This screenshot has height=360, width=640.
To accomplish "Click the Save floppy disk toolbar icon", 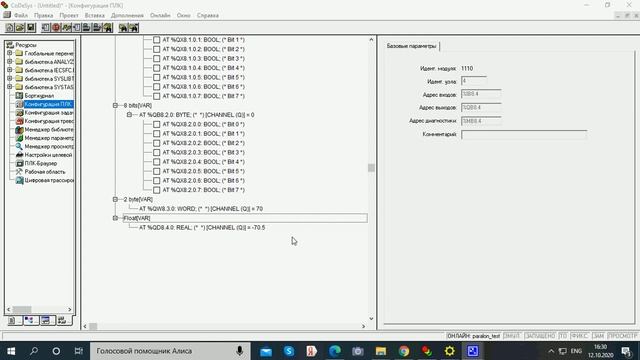I will [x=31, y=28].
